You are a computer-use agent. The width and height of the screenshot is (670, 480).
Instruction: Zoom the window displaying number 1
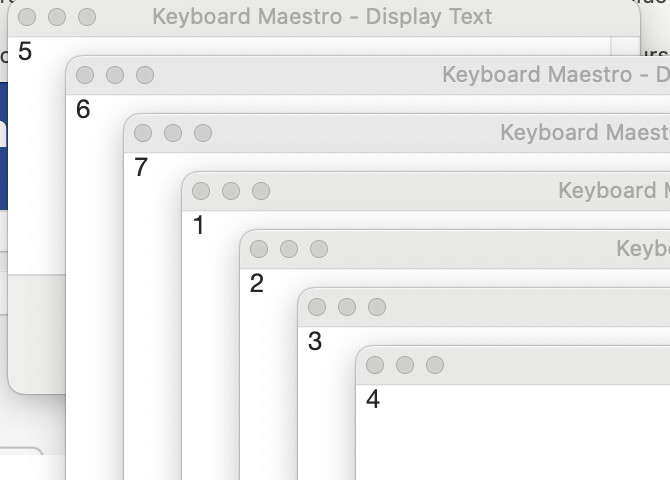[261, 191]
